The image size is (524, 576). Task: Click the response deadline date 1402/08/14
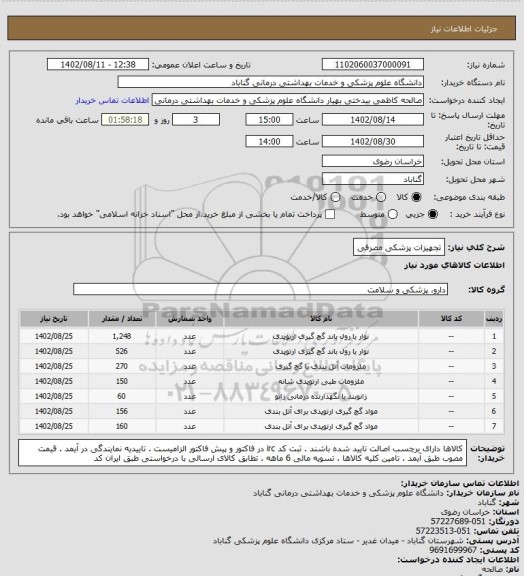point(373,120)
